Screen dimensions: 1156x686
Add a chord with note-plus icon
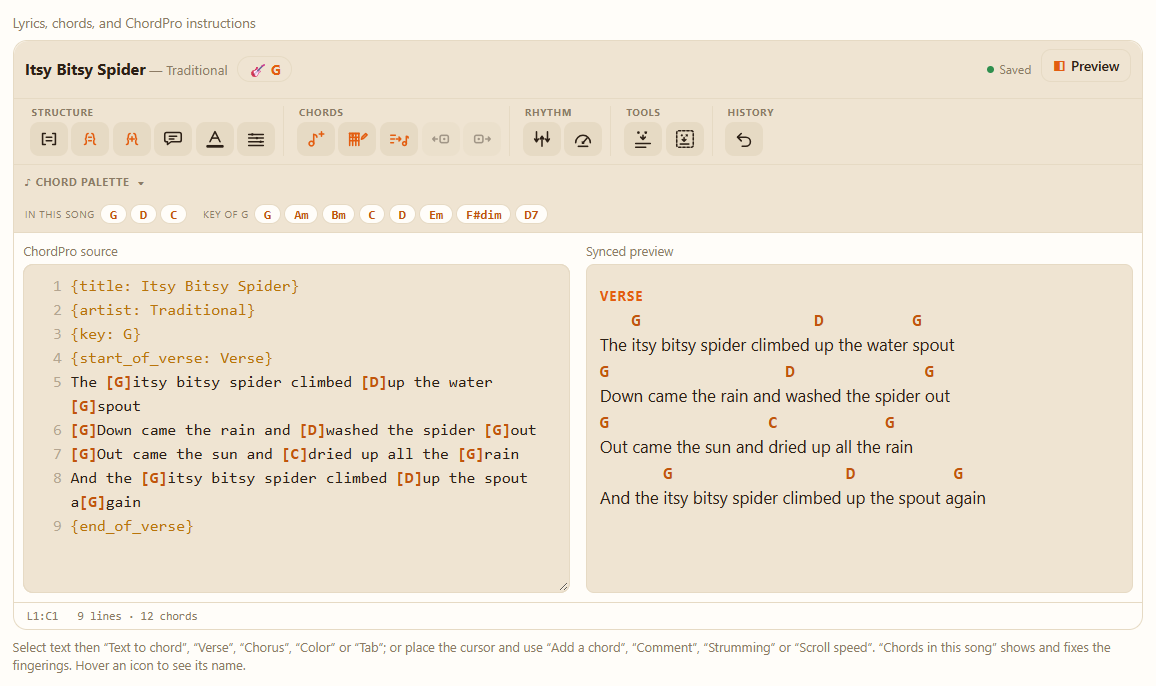coord(316,139)
